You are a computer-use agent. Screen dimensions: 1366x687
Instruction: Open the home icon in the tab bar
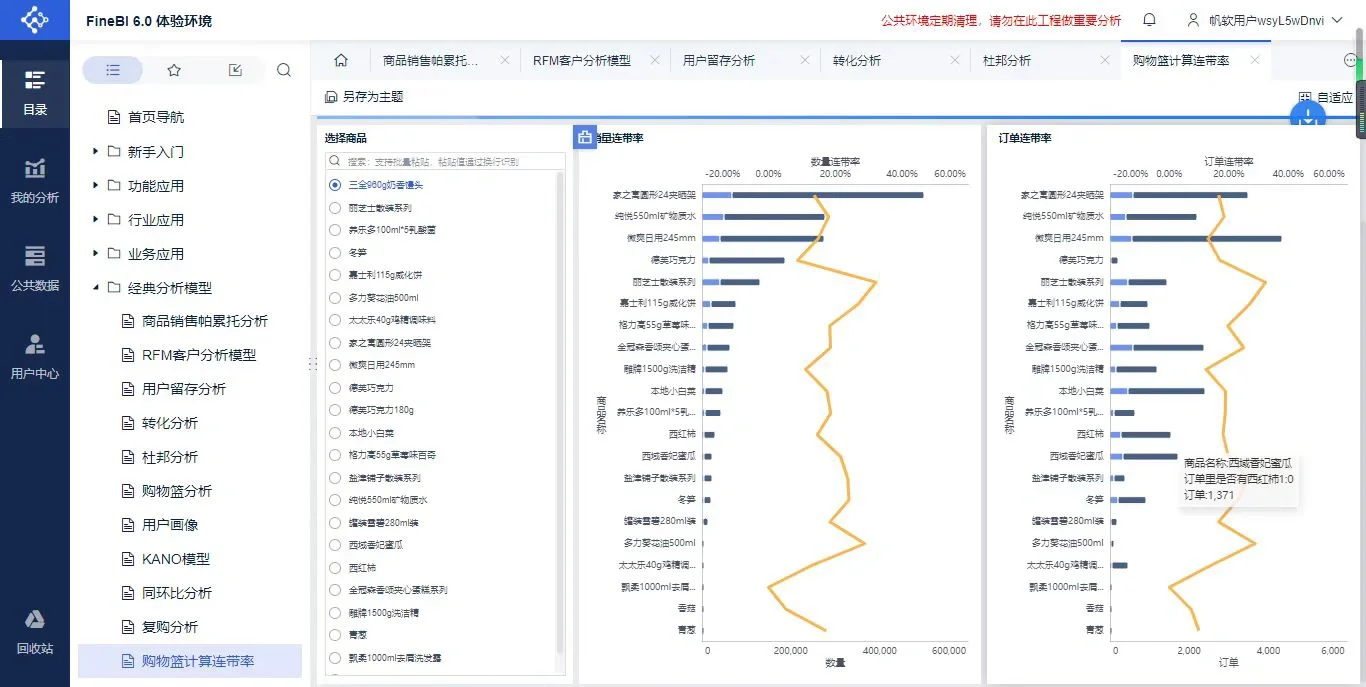coord(340,60)
